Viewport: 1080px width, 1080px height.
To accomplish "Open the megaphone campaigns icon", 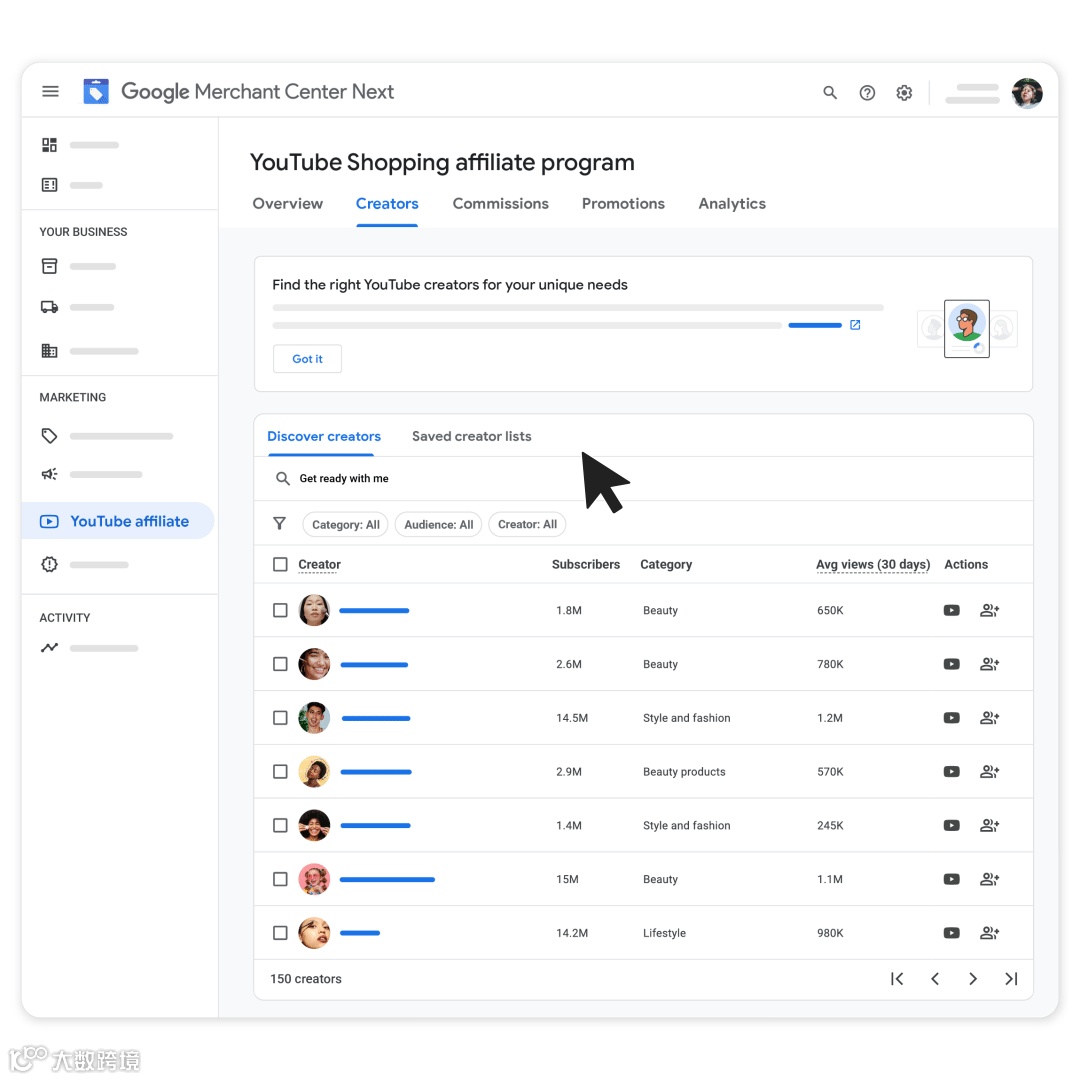I will [50, 474].
